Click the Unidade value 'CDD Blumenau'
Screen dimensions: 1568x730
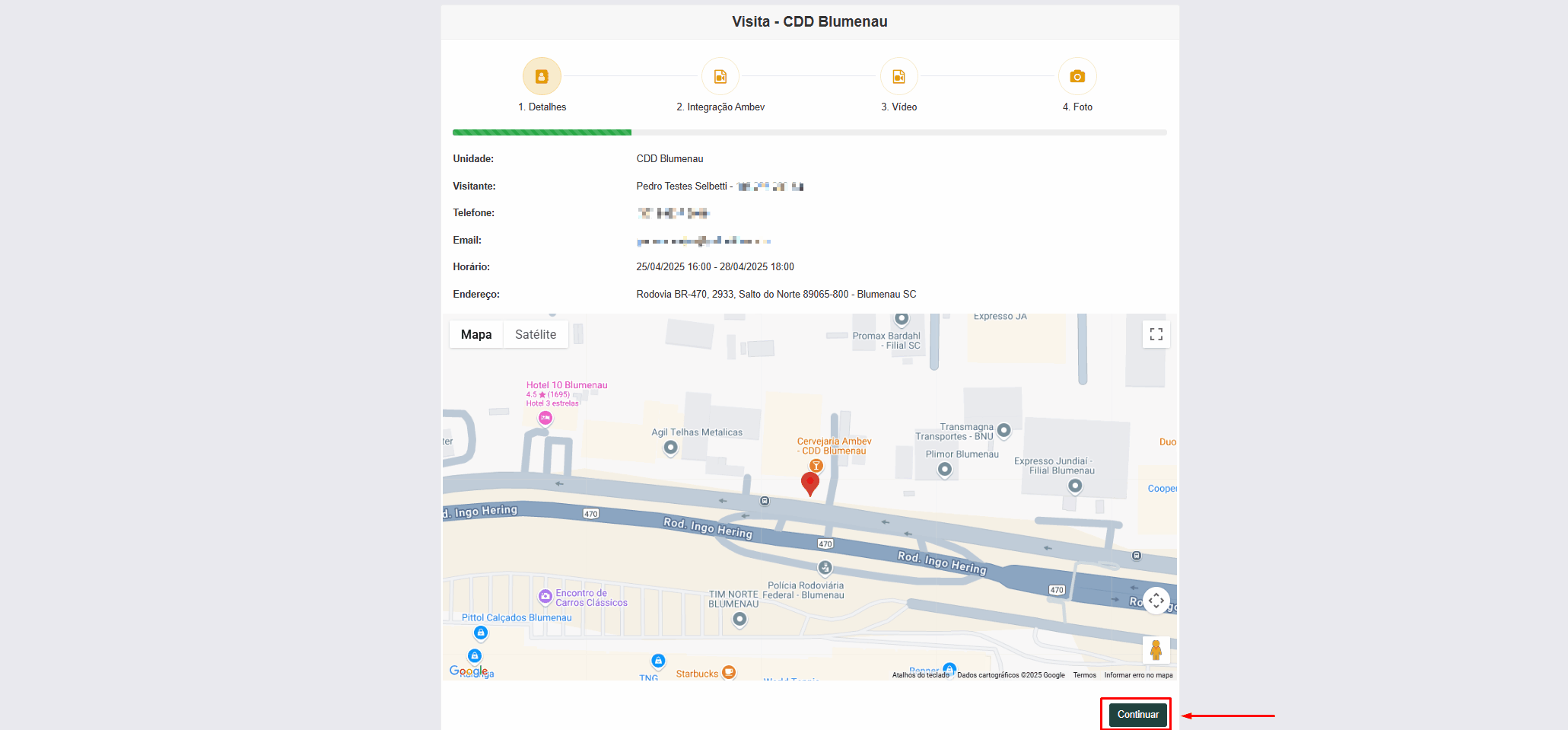670,159
